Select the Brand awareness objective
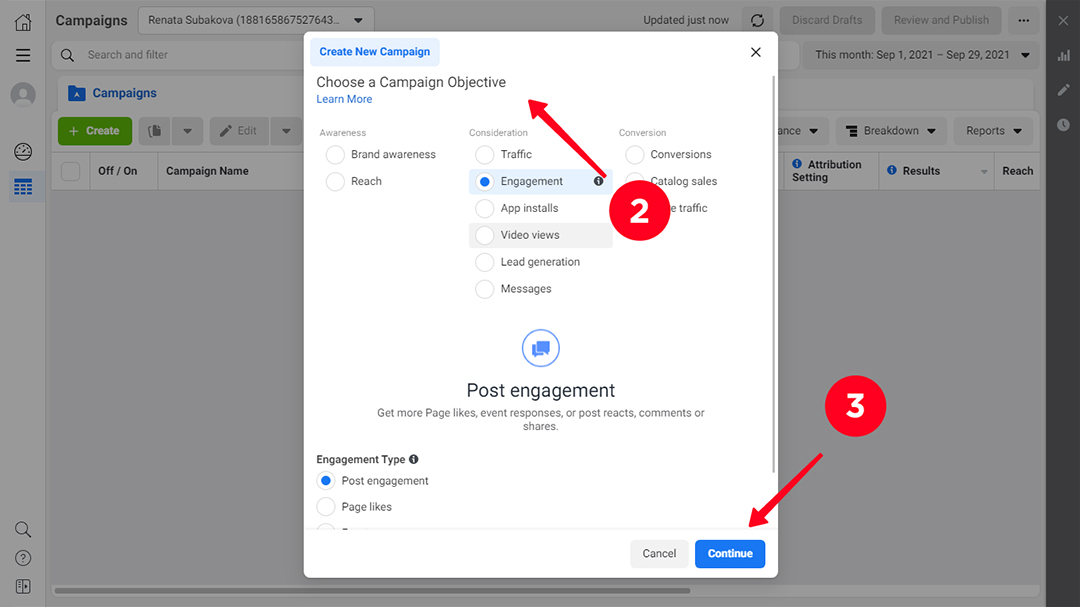Image resolution: width=1080 pixels, height=607 pixels. (x=335, y=154)
